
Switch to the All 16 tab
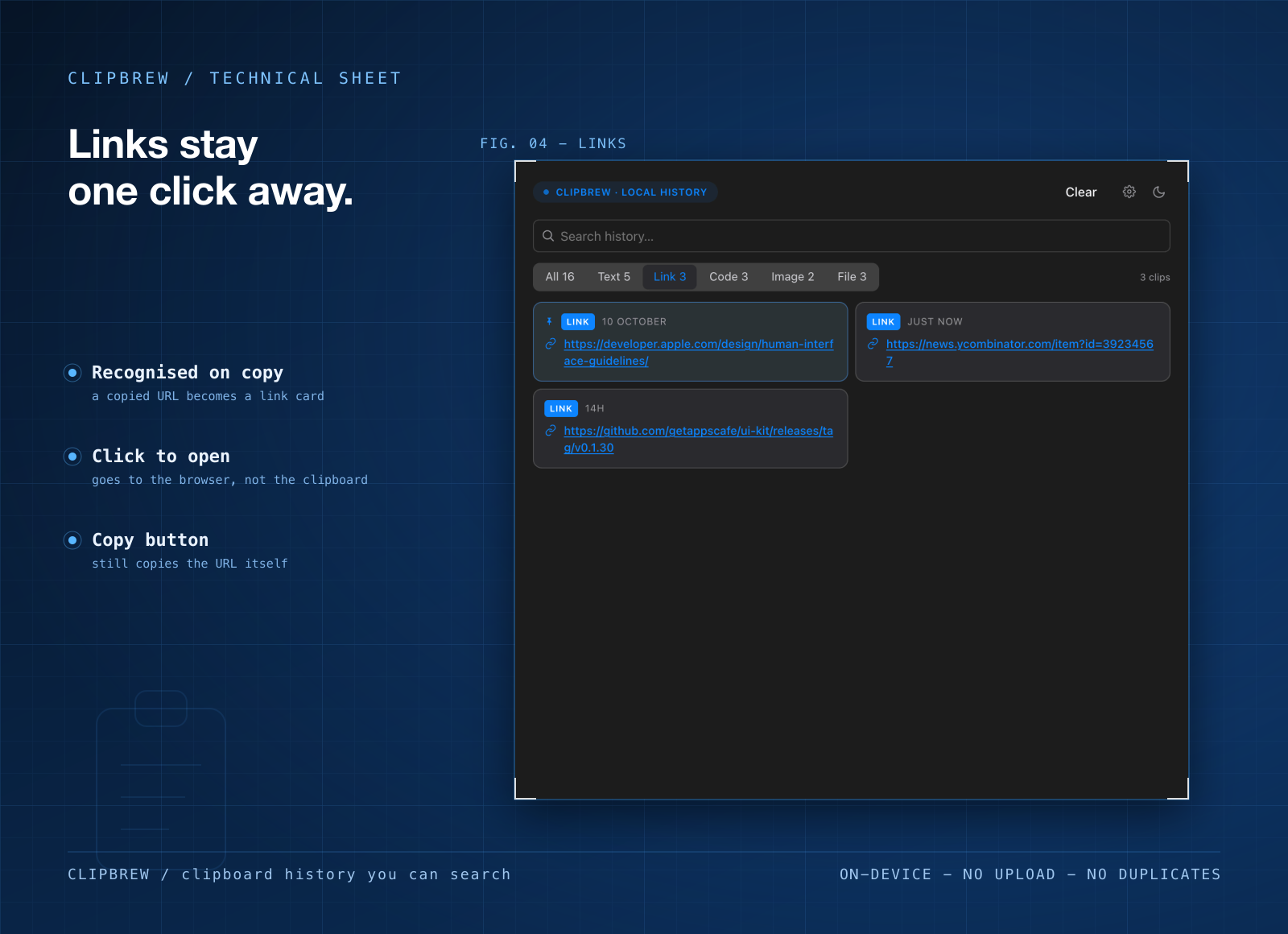click(x=560, y=277)
